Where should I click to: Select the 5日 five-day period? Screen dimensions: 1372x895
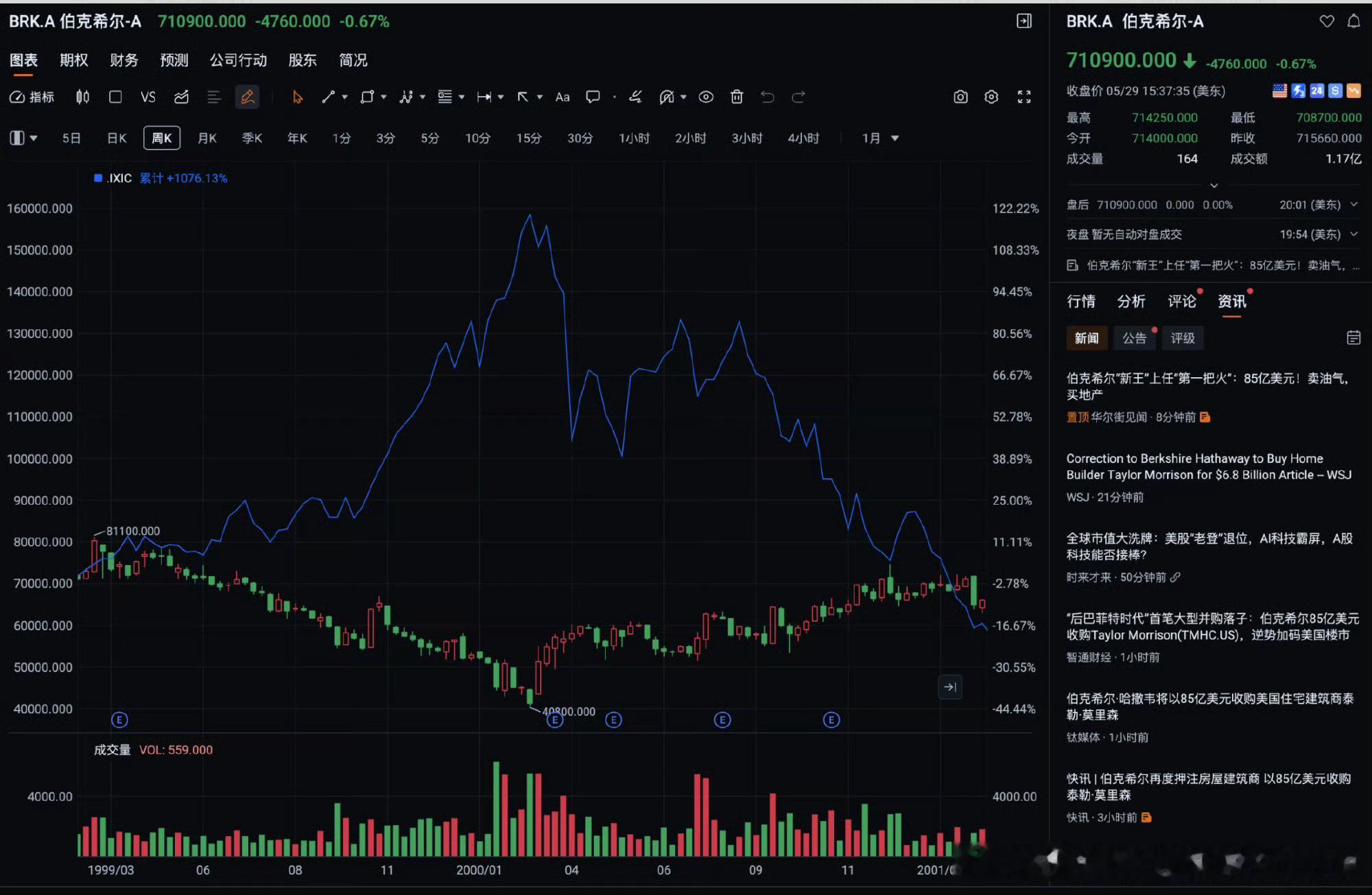(x=71, y=138)
